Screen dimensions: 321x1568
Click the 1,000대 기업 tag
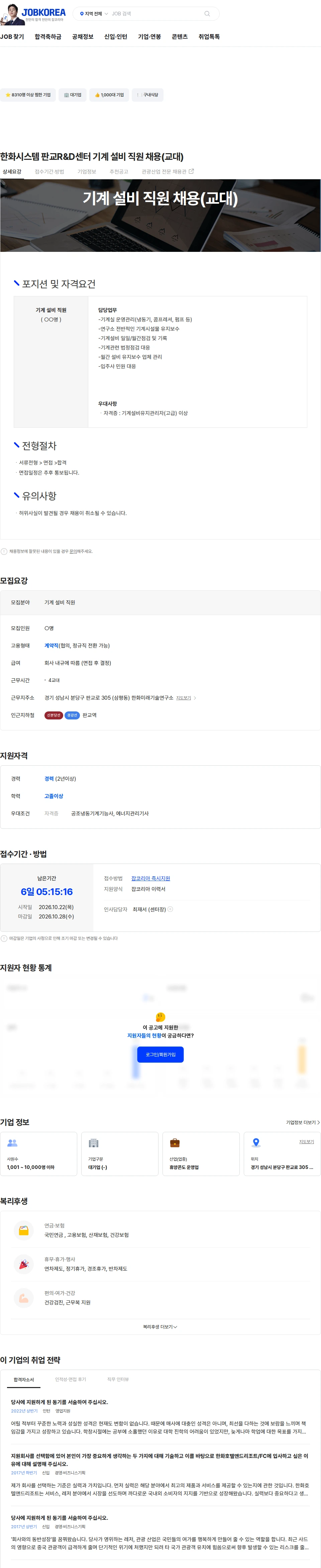tap(109, 95)
